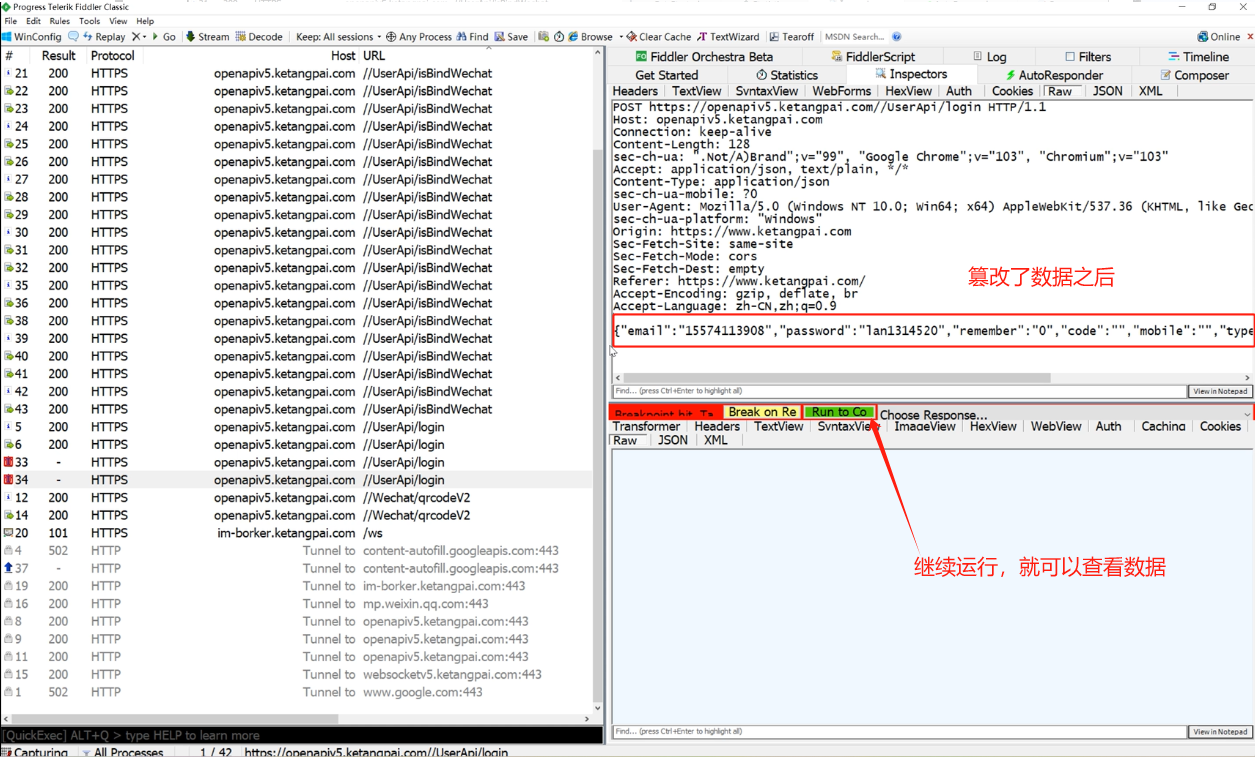Viewport: 1255px width, 757px height.
Task: Open the Log tab
Action: tap(989, 57)
